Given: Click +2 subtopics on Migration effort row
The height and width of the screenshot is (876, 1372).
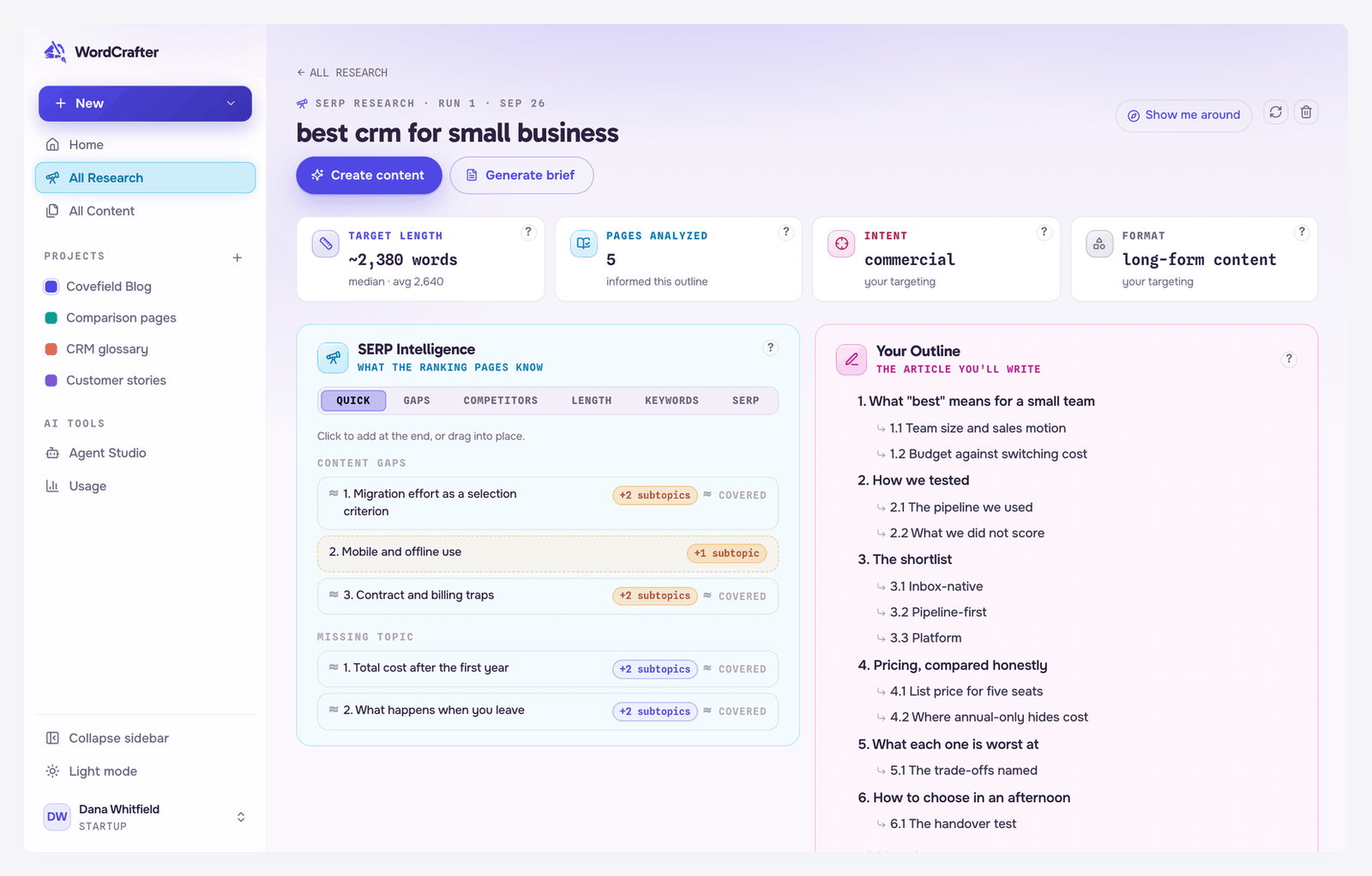Looking at the screenshot, I should (655, 495).
